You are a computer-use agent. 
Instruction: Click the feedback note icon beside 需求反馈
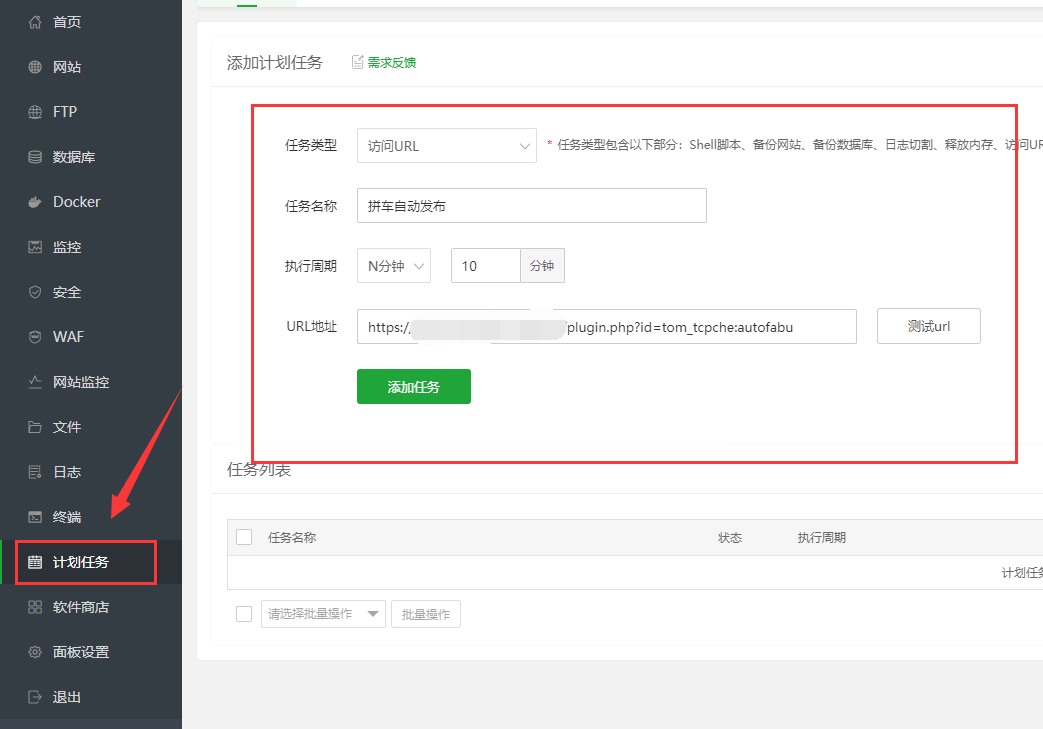pyautogui.click(x=358, y=62)
